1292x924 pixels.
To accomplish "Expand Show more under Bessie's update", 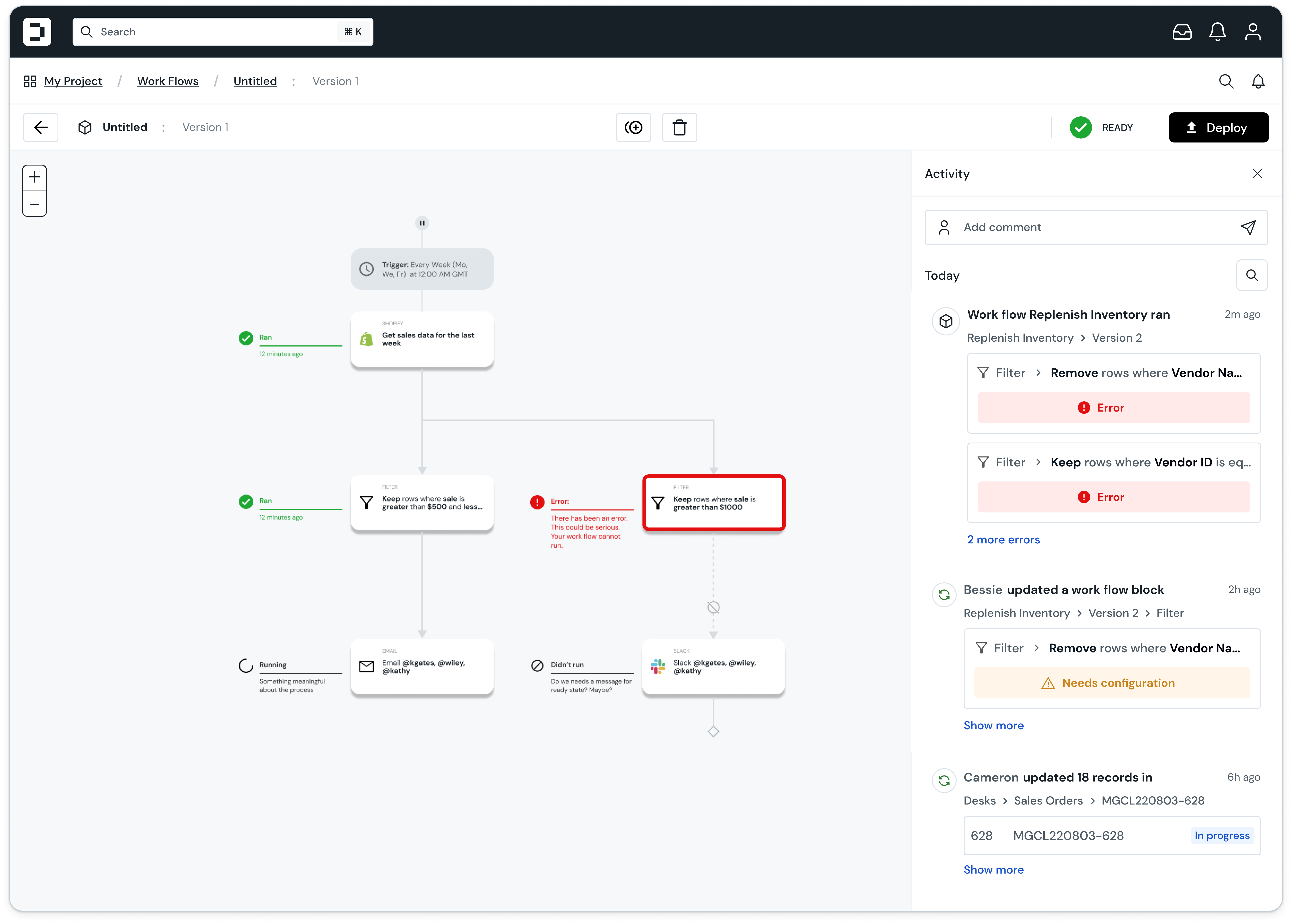I will click(x=993, y=726).
